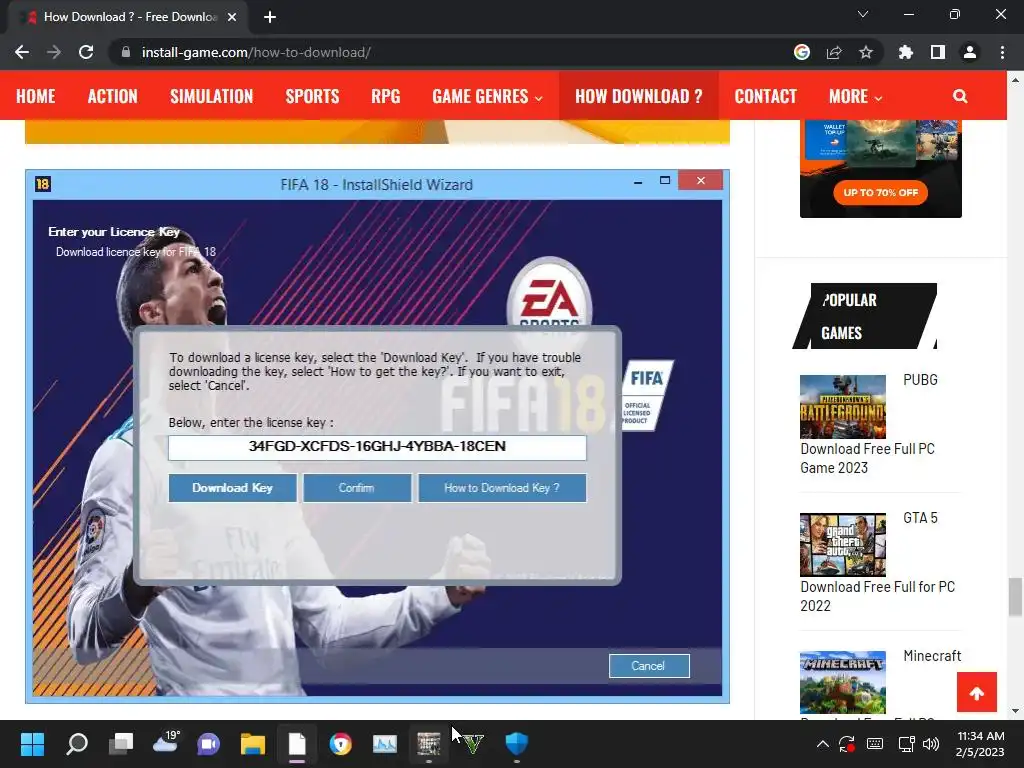Expand the MORE dropdown menu
Screen dimensions: 1024x768
tap(856, 96)
